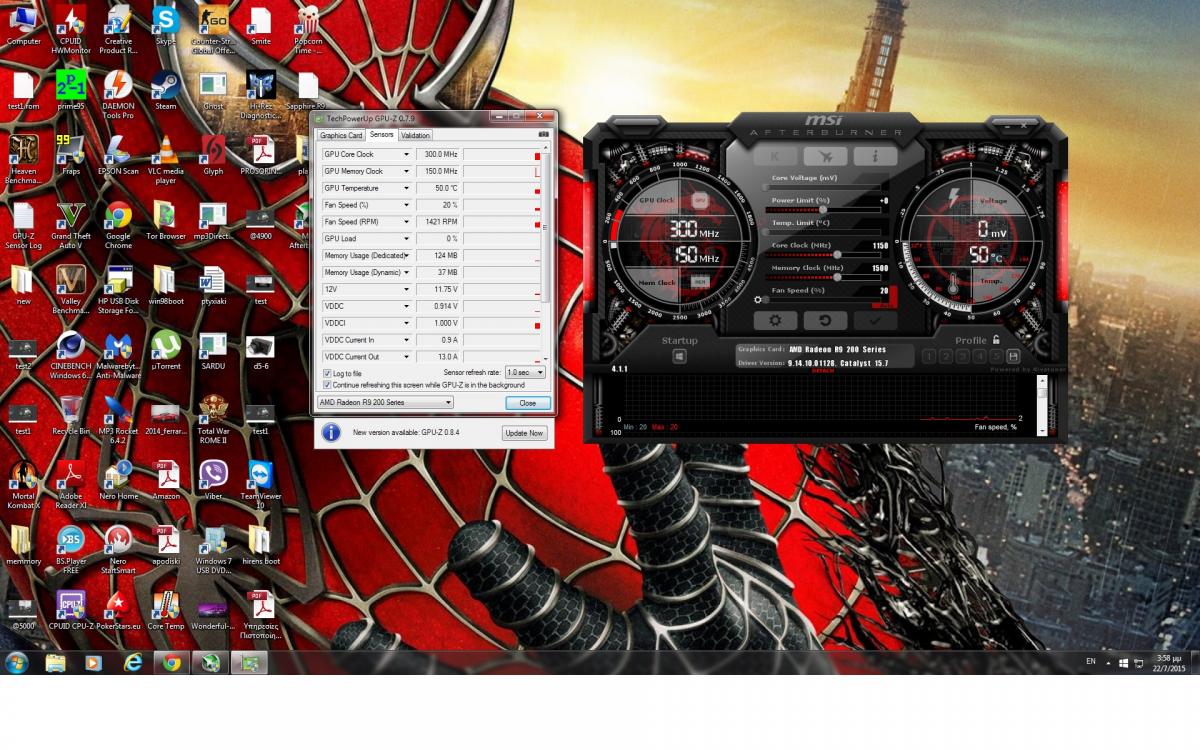Open AMD Radeon R9 200 Series selector
The image size is (1200, 750).
[x=385, y=402]
